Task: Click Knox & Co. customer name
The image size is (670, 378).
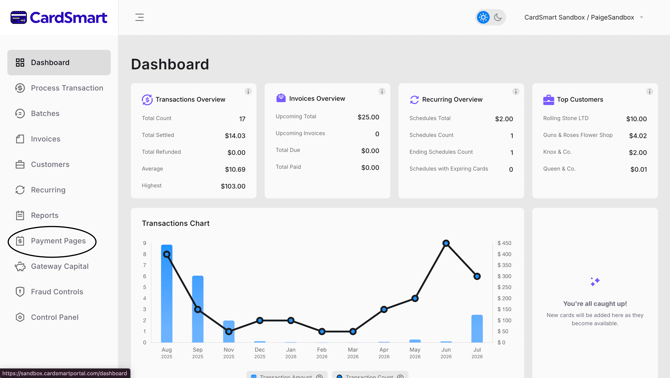Action: (557, 152)
